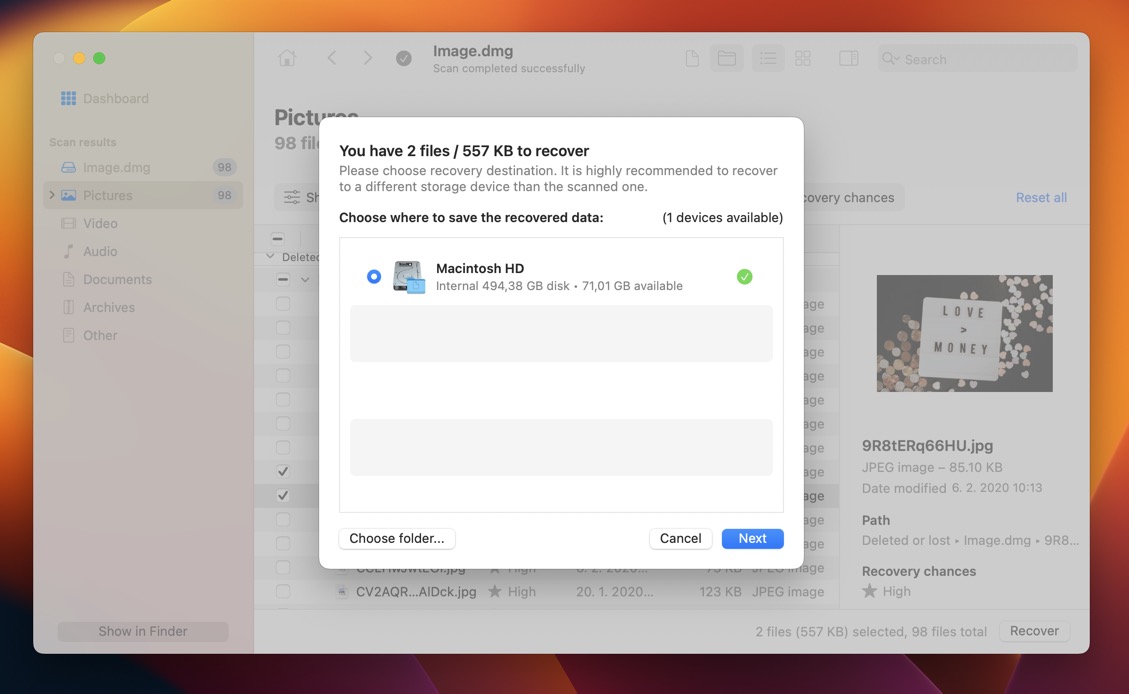Check the box for CV2AQR...AlDck.jpg
1129x694 pixels.
(283, 592)
